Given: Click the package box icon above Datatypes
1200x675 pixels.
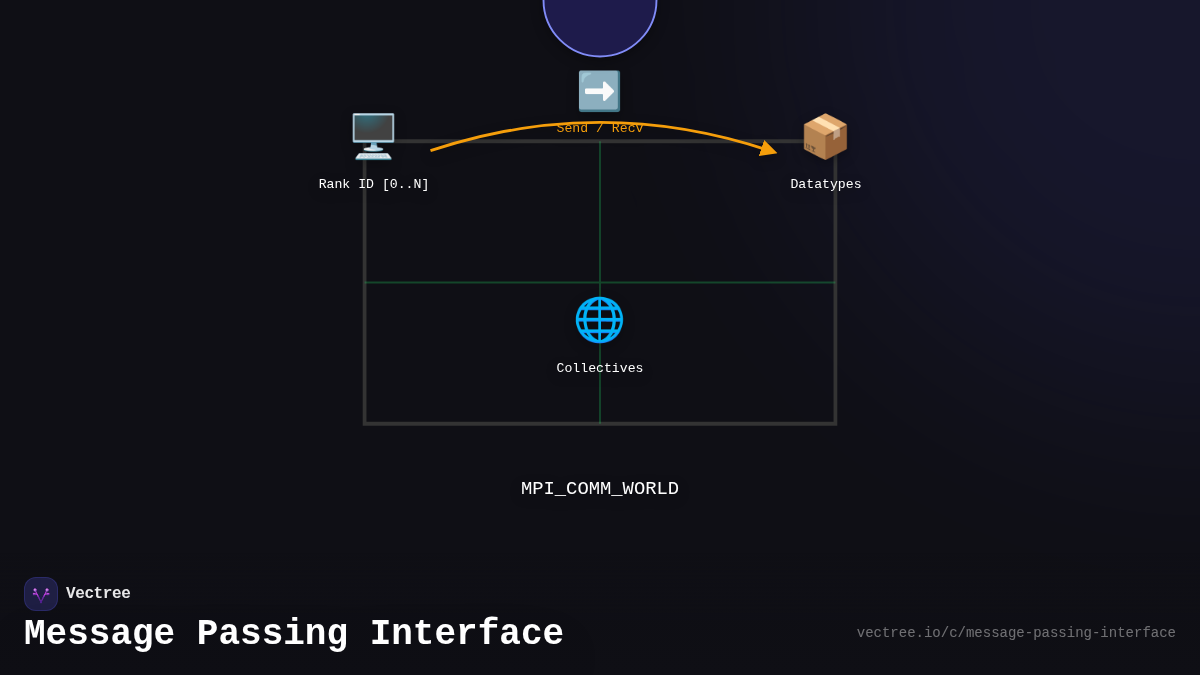Looking at the screenshot, I should tap(825, 136).
